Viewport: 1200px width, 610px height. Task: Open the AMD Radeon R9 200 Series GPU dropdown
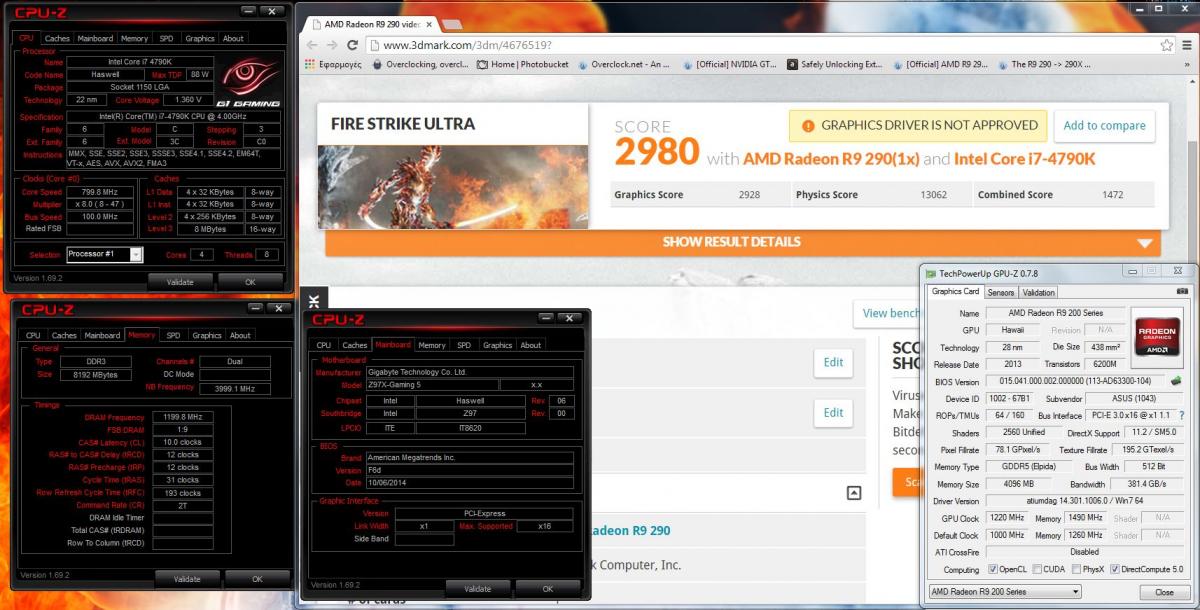pyautogui.click(x=1005, y=591)
